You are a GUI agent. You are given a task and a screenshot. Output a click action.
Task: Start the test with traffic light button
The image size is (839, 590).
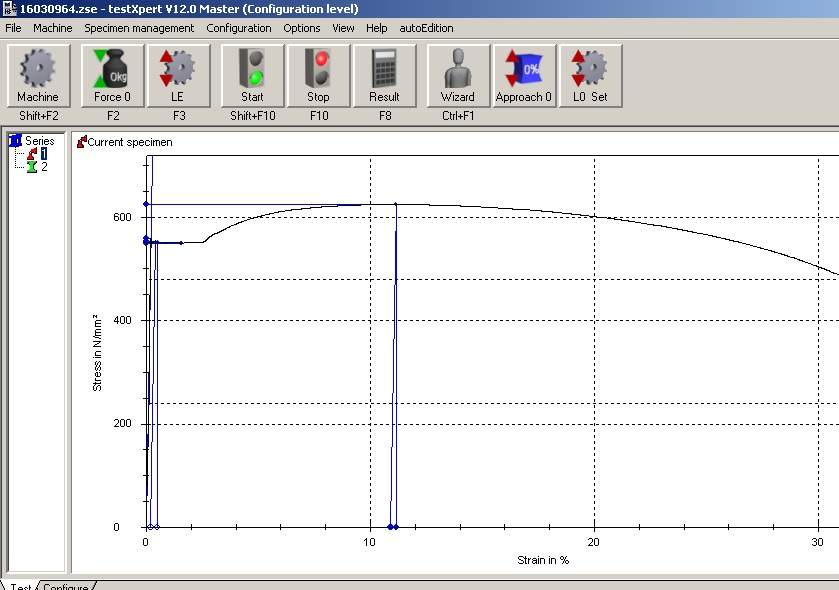253,75
